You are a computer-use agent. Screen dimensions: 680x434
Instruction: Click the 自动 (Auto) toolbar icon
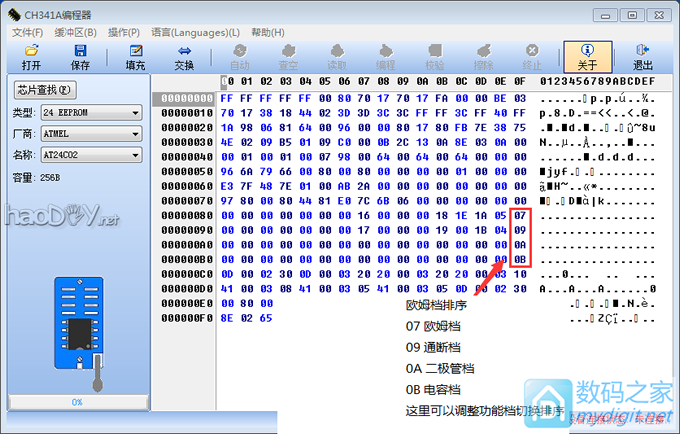(x=240, y=57)
